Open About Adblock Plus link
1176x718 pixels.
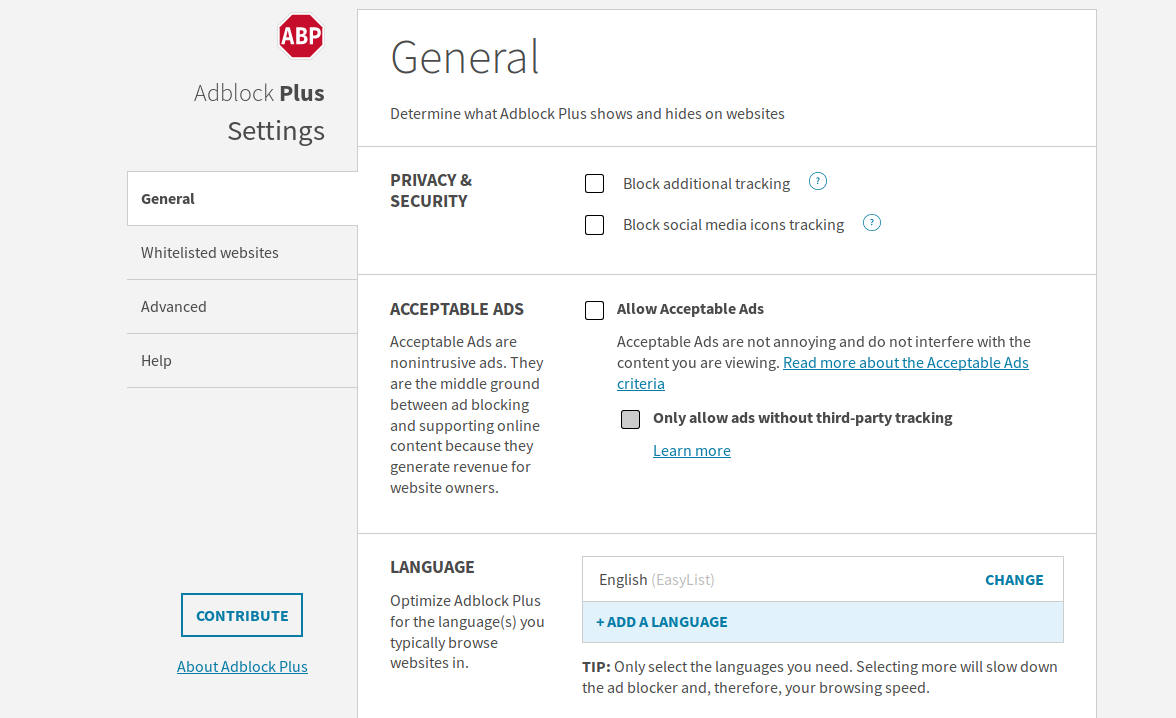tap(242, 666)
